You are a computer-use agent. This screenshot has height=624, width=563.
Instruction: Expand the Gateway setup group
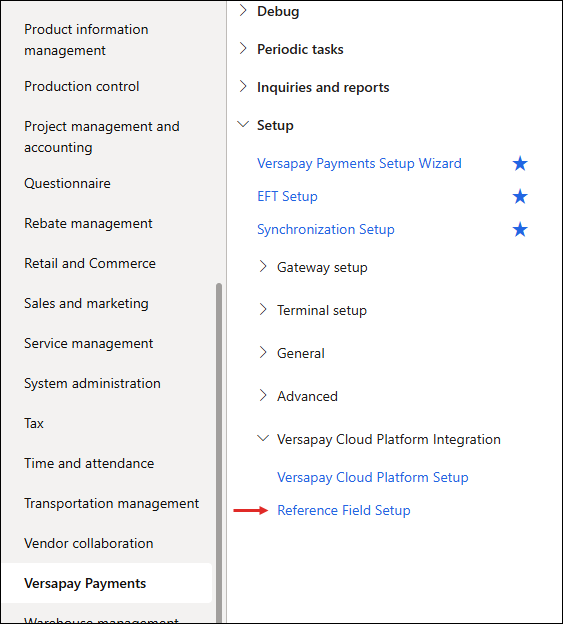263,266
